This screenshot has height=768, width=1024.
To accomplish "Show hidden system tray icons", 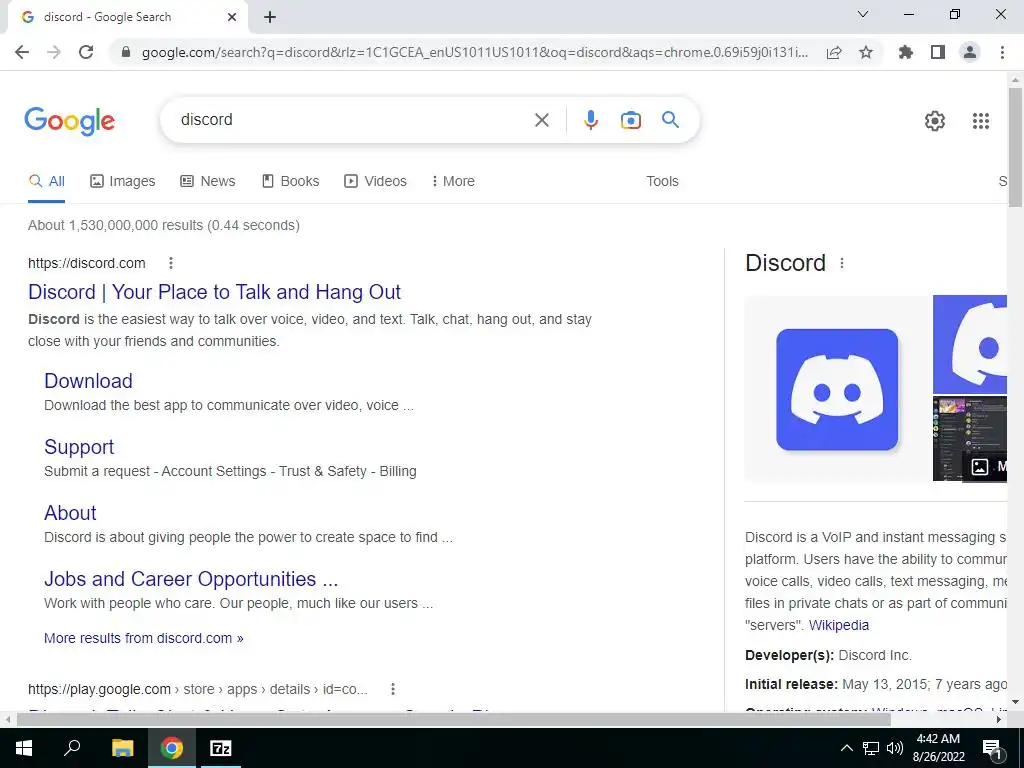I will 846,748.
